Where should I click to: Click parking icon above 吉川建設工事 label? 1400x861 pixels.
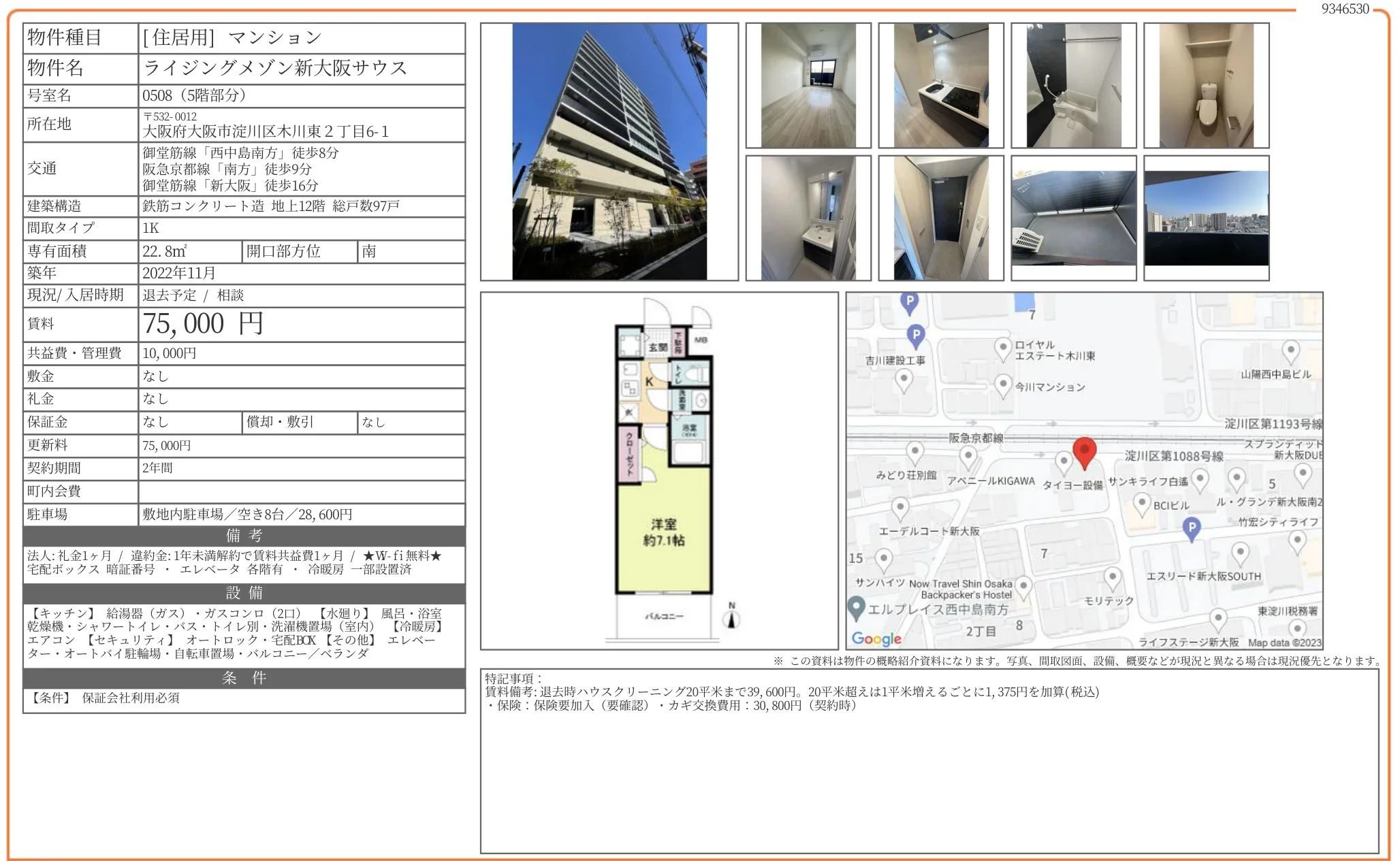click(x=916, y=335)
